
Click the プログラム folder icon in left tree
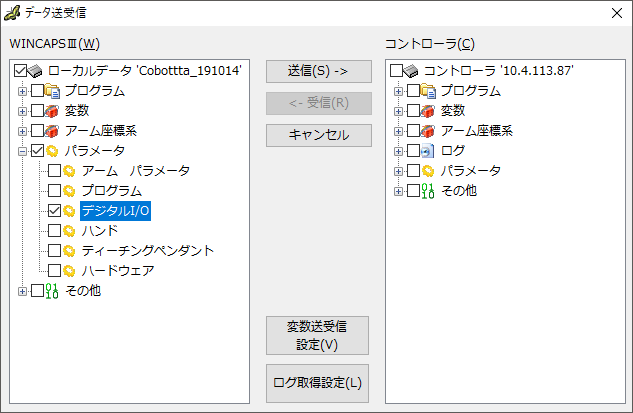pos(53,91)
